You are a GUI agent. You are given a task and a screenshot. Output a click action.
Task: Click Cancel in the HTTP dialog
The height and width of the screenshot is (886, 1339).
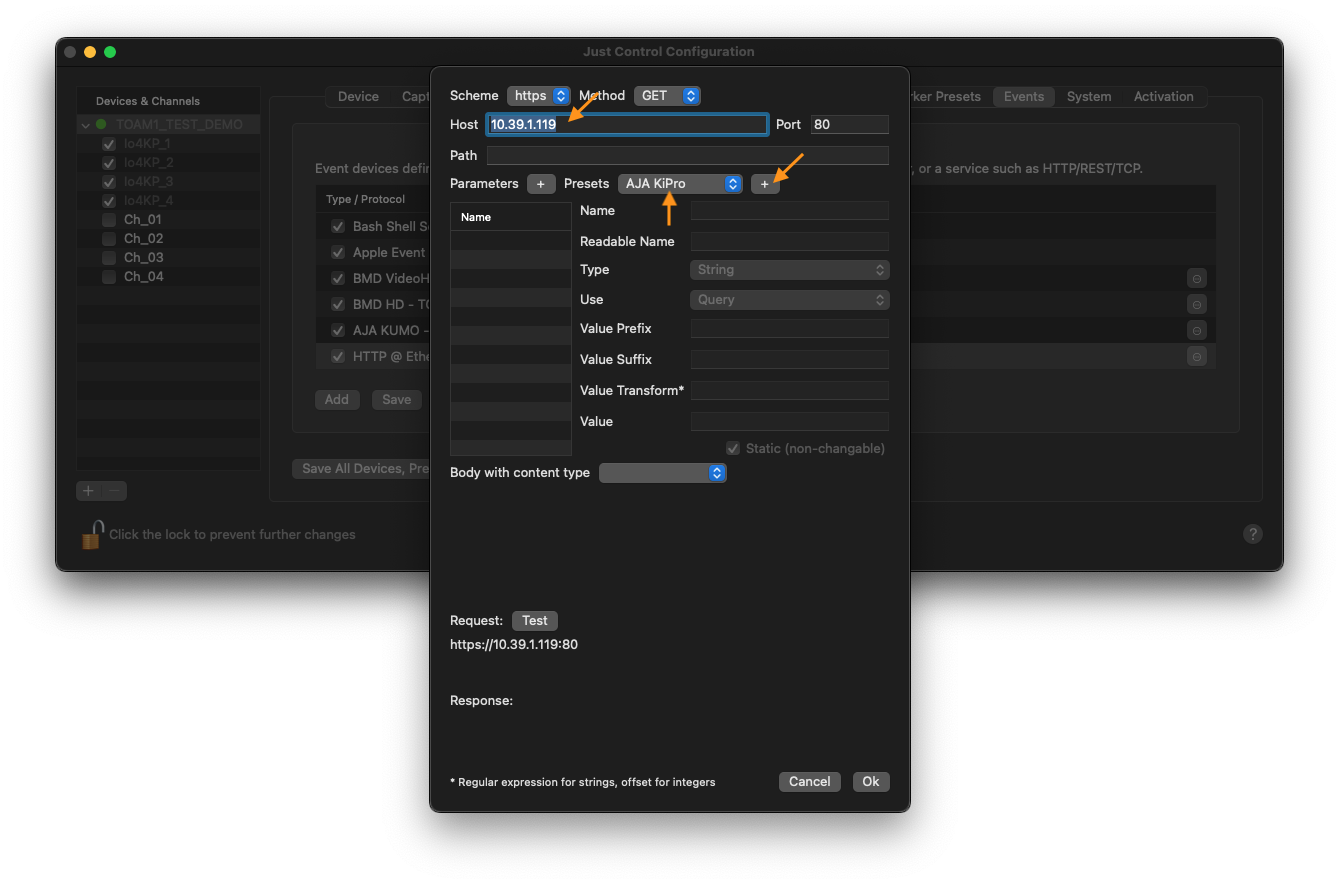(810, 782)
